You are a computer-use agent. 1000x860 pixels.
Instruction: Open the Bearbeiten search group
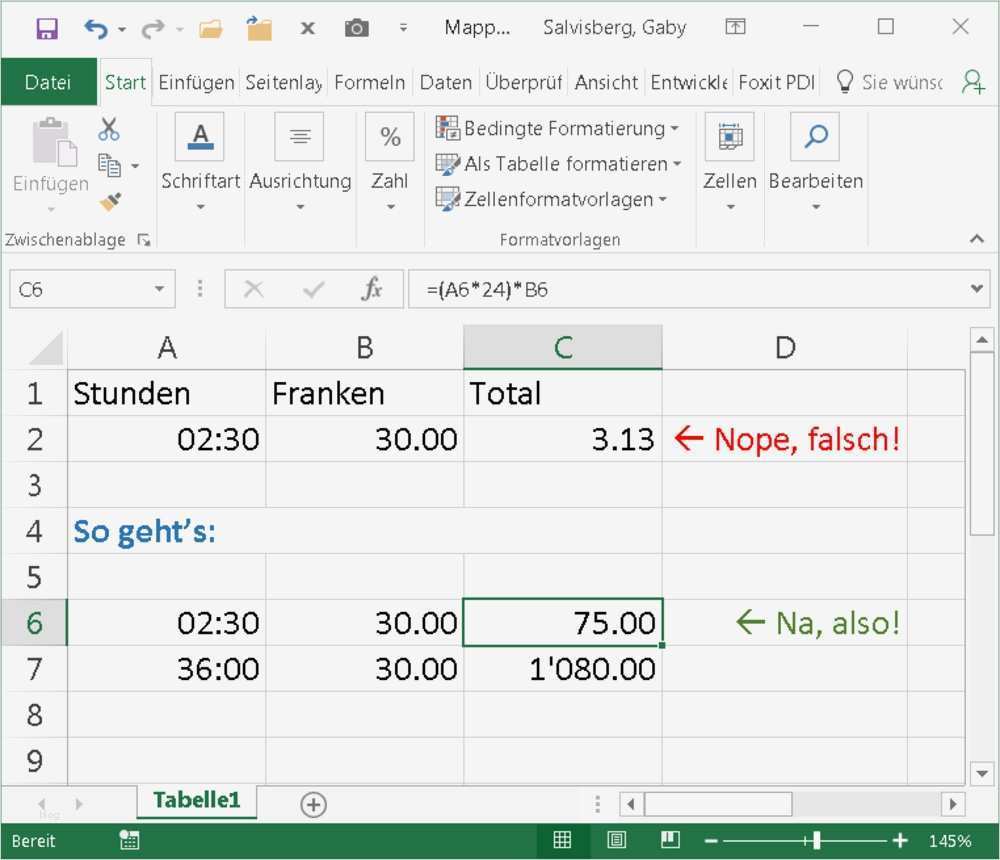816,161
